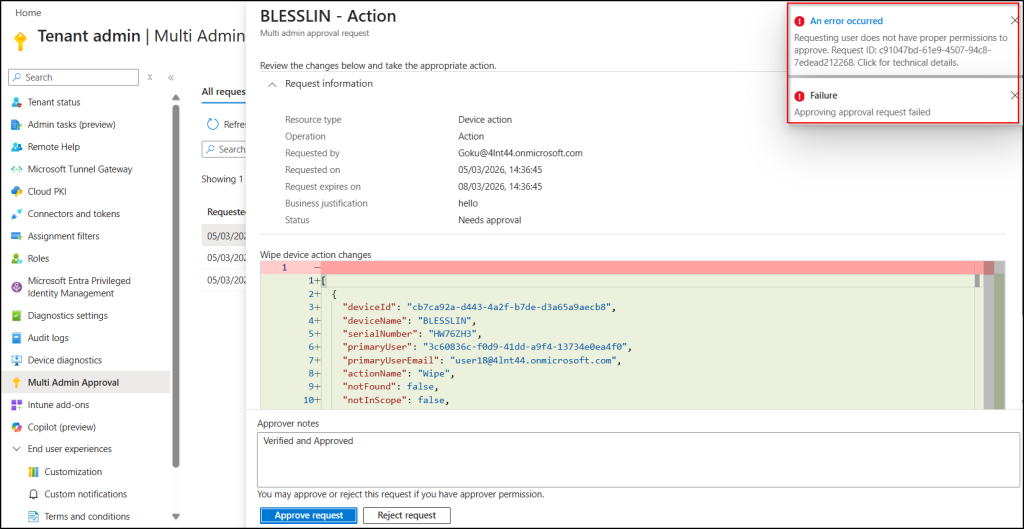Click the 'Needs approval' status value
The image size is (1024, 529).
(490, 220)
